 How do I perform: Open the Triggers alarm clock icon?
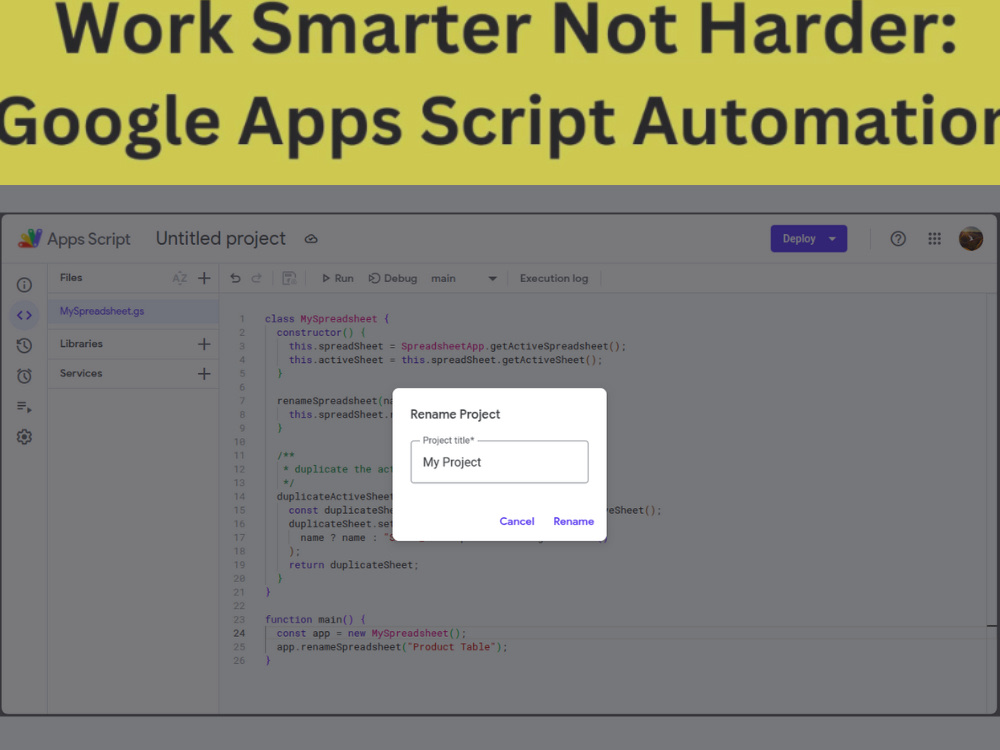click(x=24, y=376)
